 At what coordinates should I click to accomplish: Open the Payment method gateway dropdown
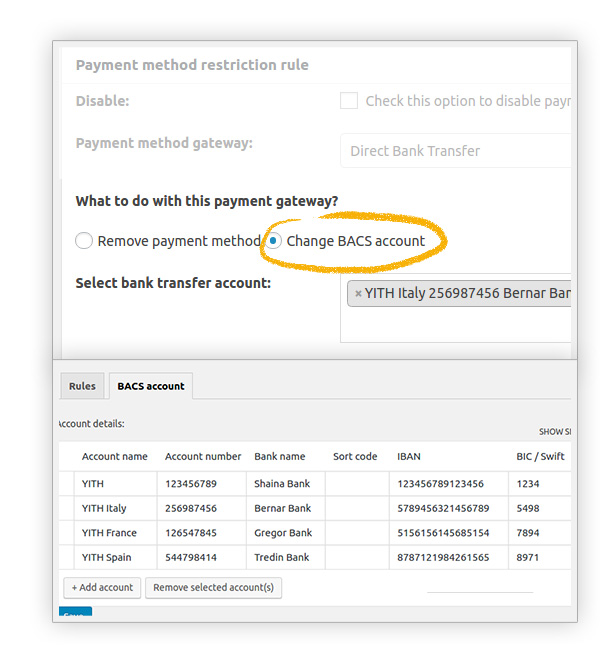pos(455,151)
